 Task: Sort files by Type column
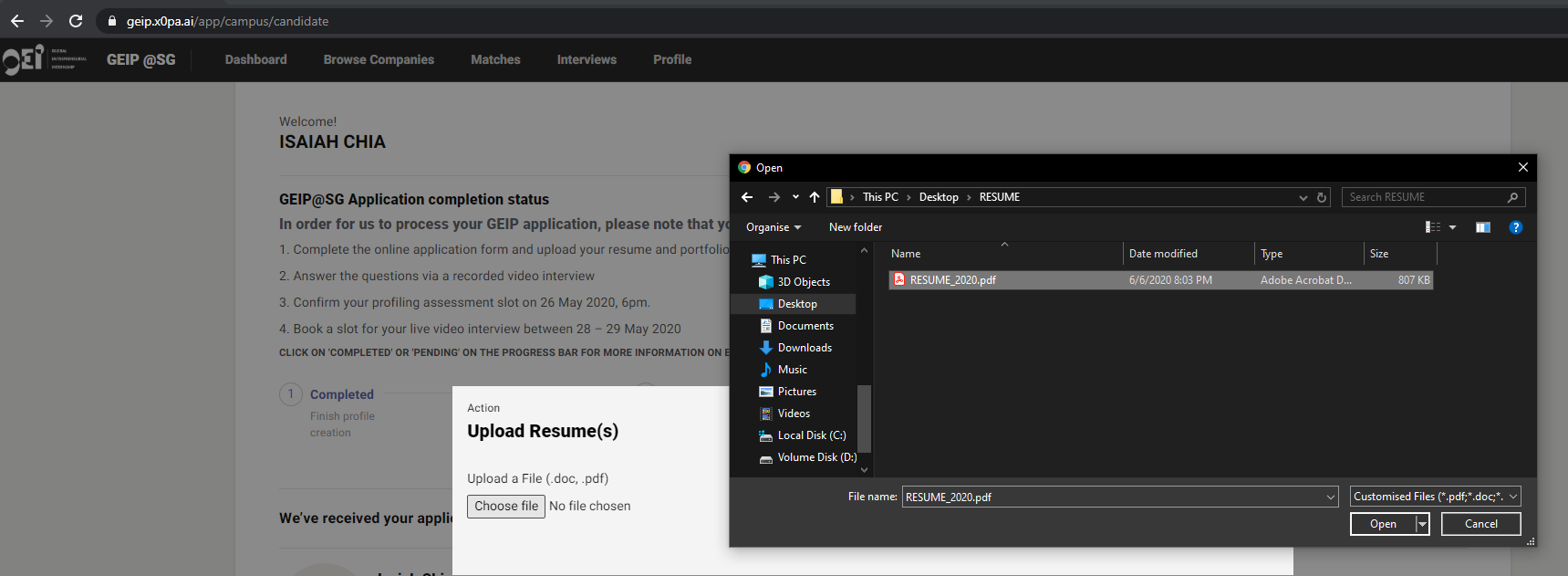pos(1309,254)
